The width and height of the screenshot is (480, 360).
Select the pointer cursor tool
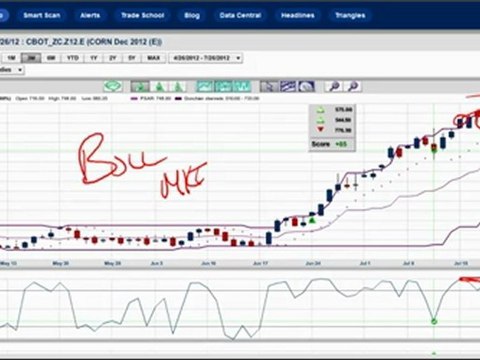269,87
